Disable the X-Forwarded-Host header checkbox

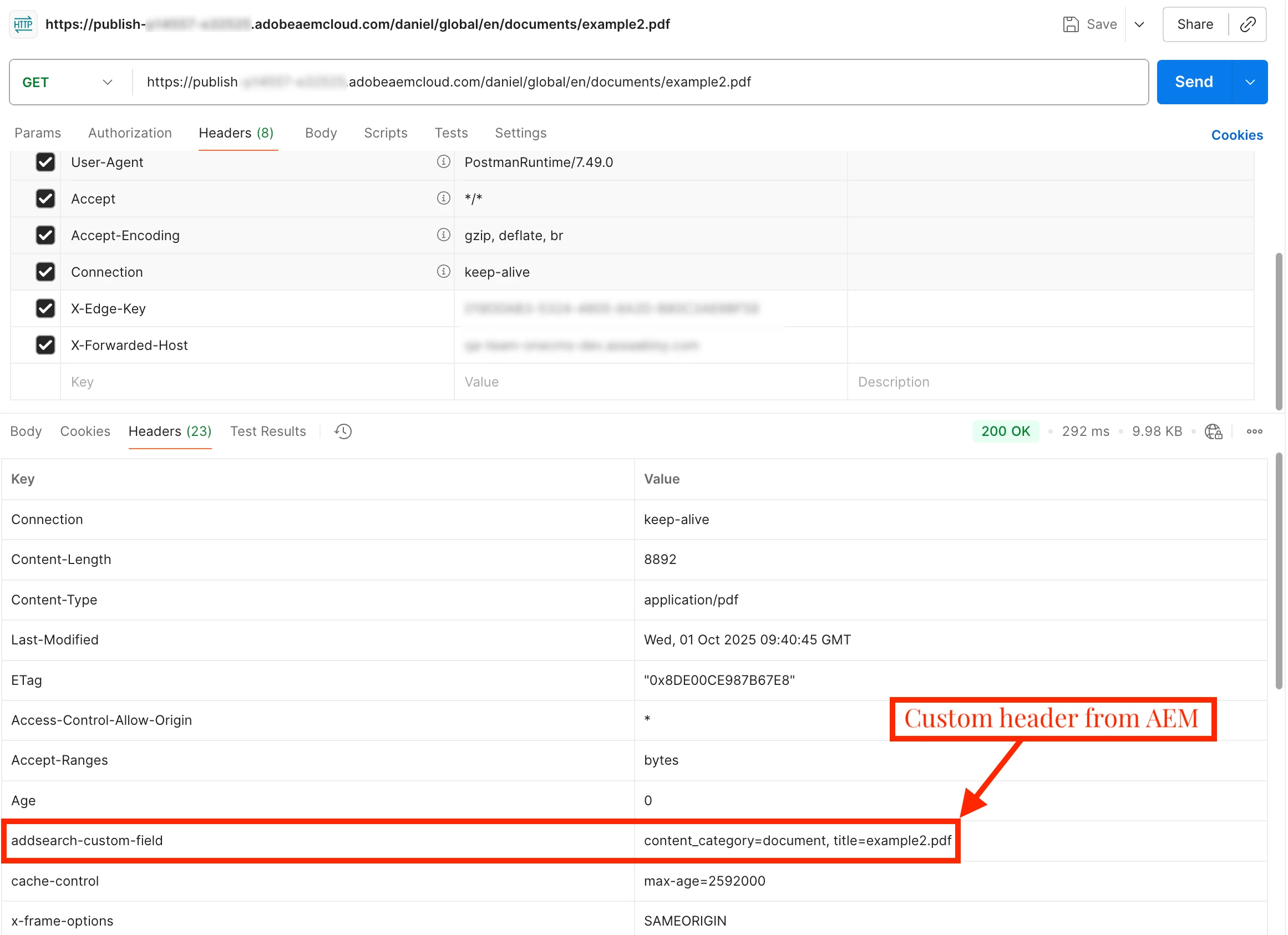click(x=45, y=345)
